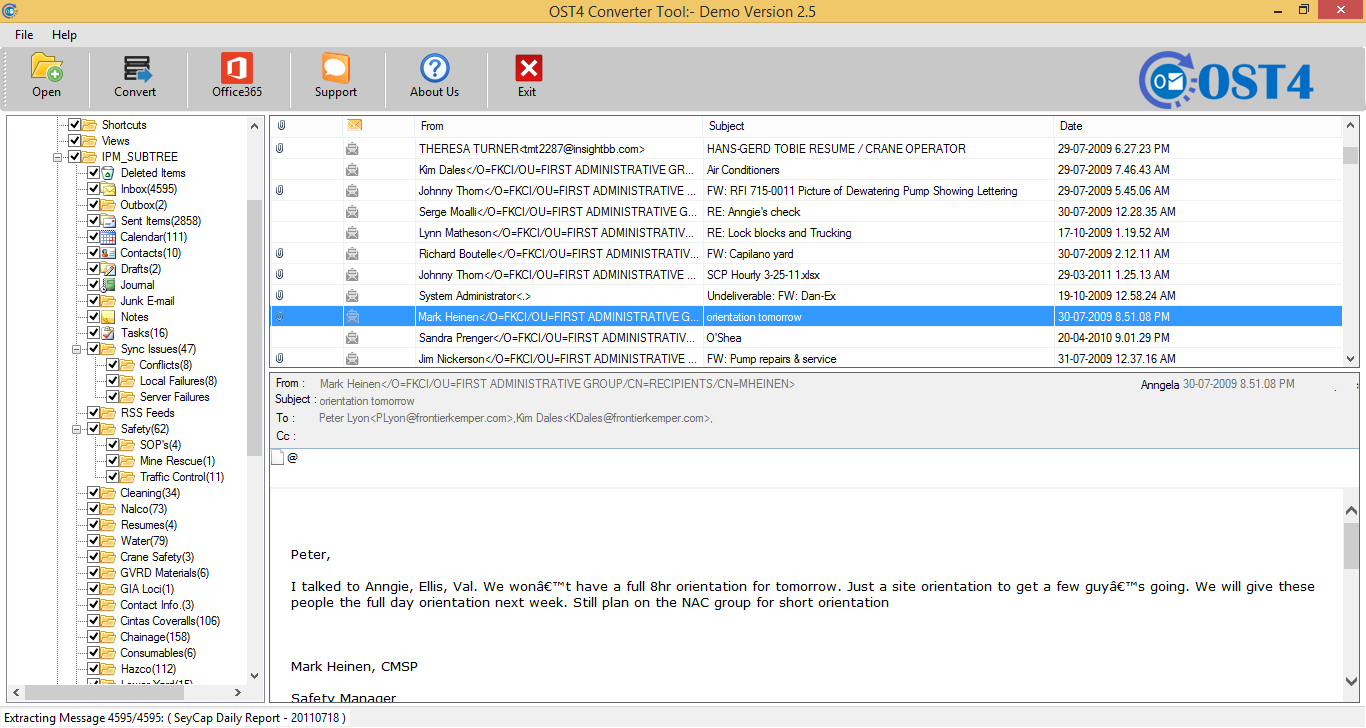The image size is (1366, 728).
Task: Collapse the Sync Issues(47) tree node
Action: click(x=76, y=349)
